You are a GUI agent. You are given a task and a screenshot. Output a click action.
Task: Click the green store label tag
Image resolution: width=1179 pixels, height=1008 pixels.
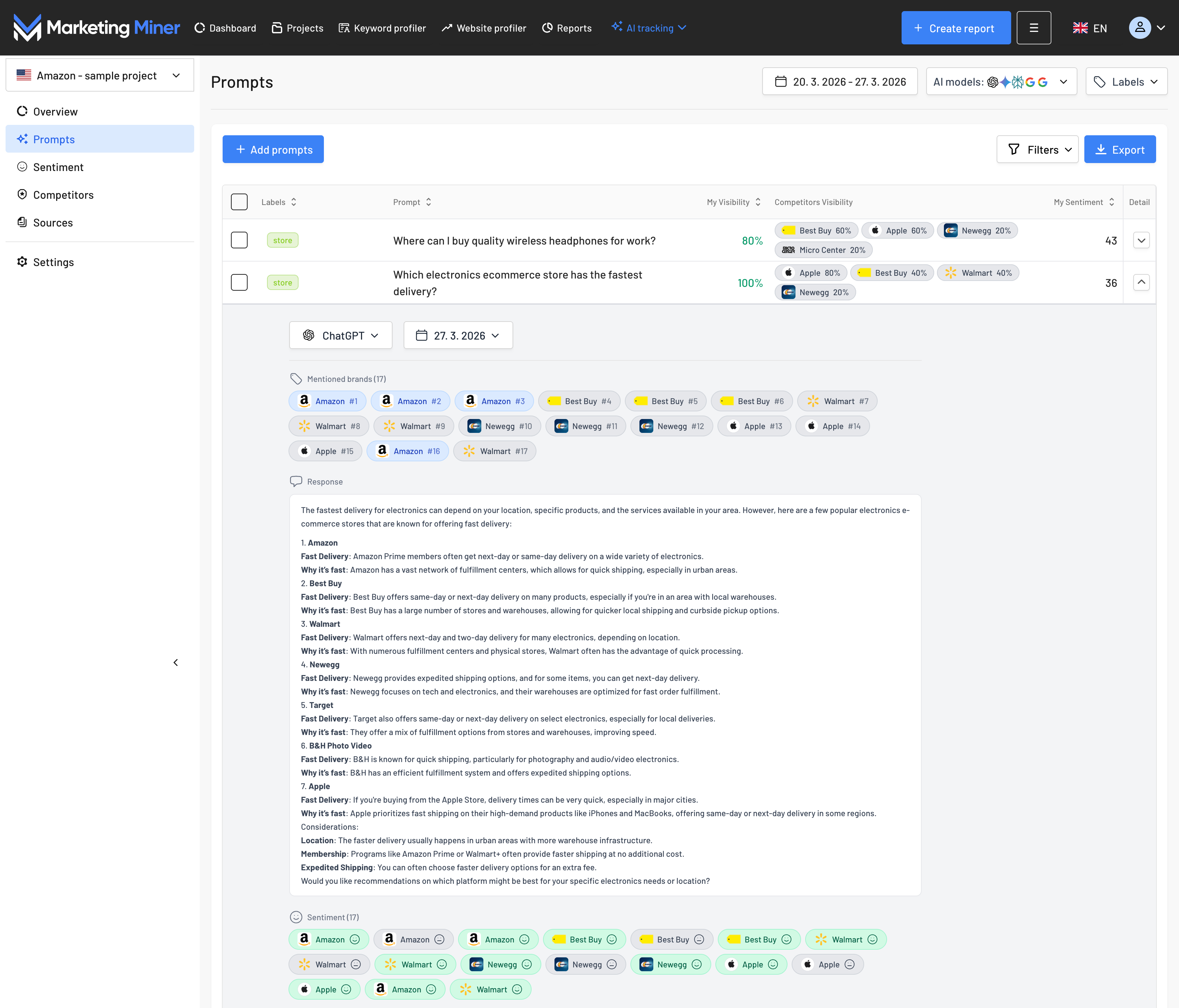(x=282, y=240)
